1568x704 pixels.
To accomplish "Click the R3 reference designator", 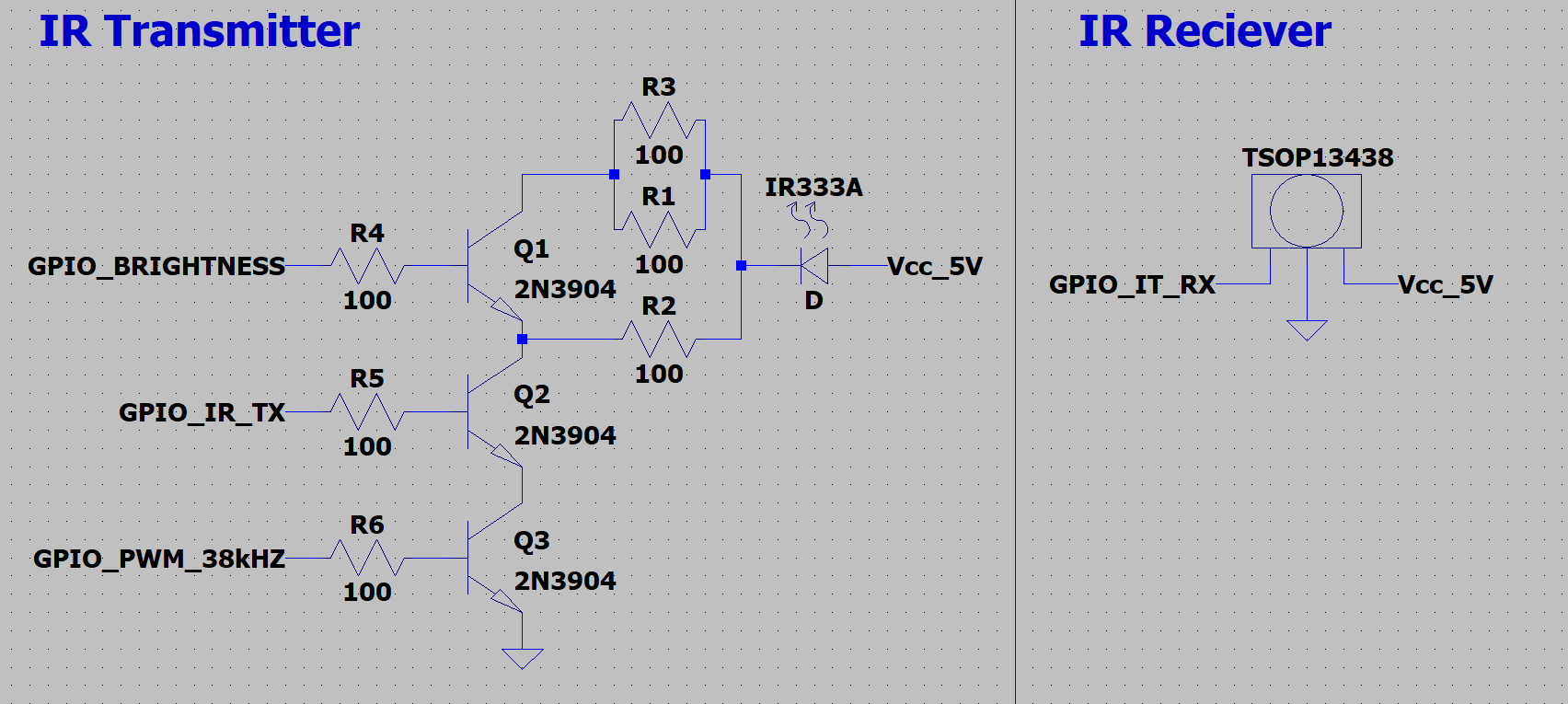I will click(x=659, y=87).
